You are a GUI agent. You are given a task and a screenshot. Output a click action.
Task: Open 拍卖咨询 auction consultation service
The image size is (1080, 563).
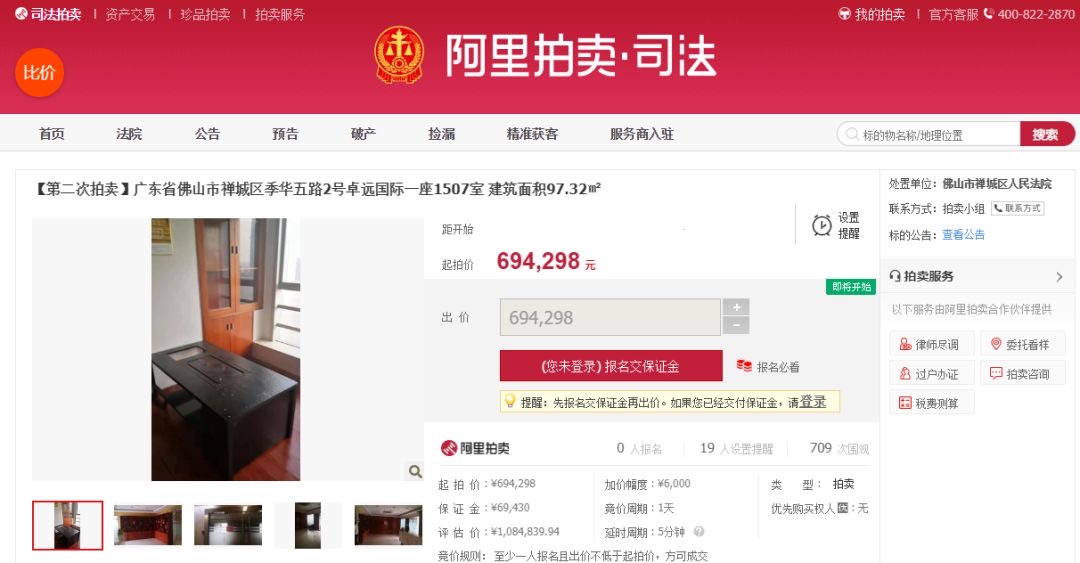[1023, 373]
